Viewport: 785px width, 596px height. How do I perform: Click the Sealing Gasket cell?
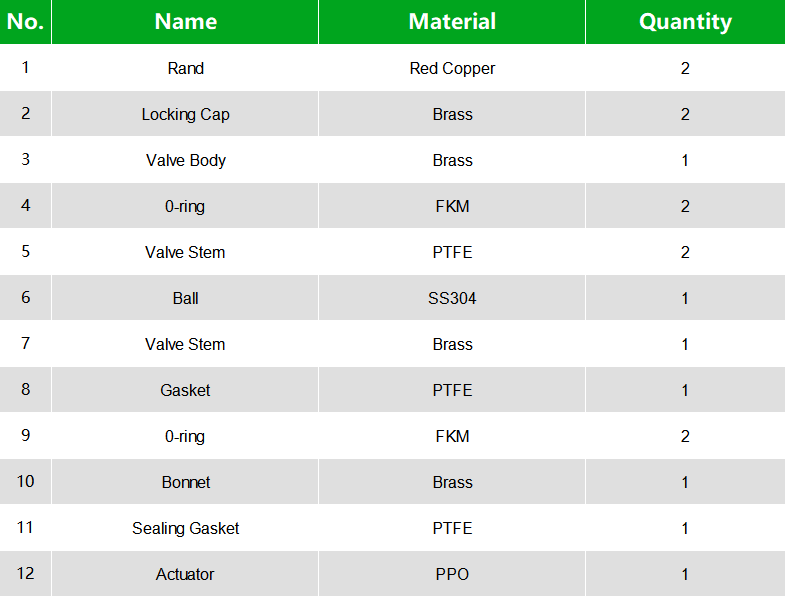[x=185, y=528]
